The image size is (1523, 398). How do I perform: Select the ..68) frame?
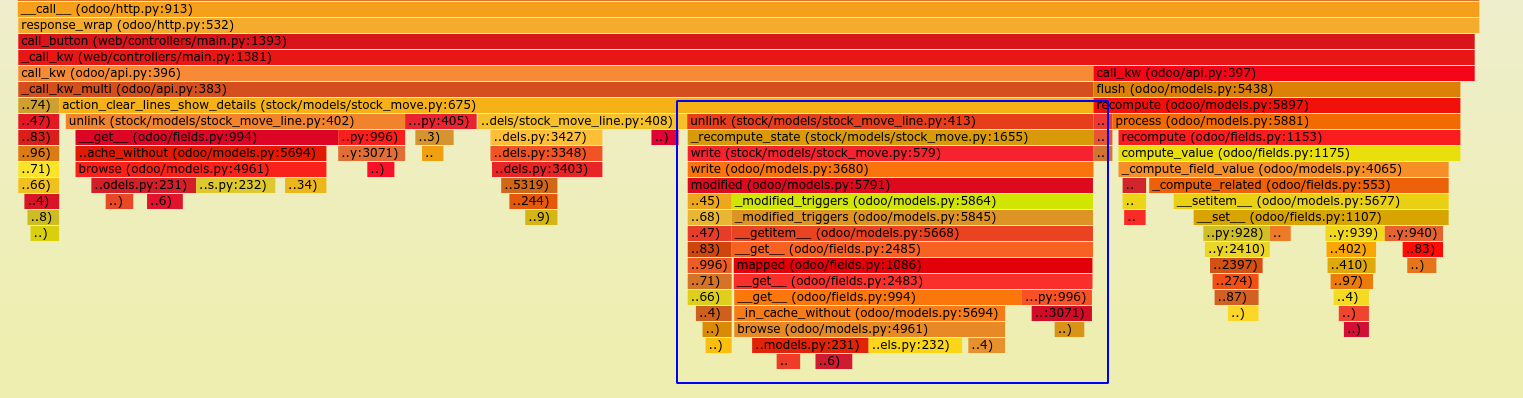pyautogui.click(x=709, y=217)
